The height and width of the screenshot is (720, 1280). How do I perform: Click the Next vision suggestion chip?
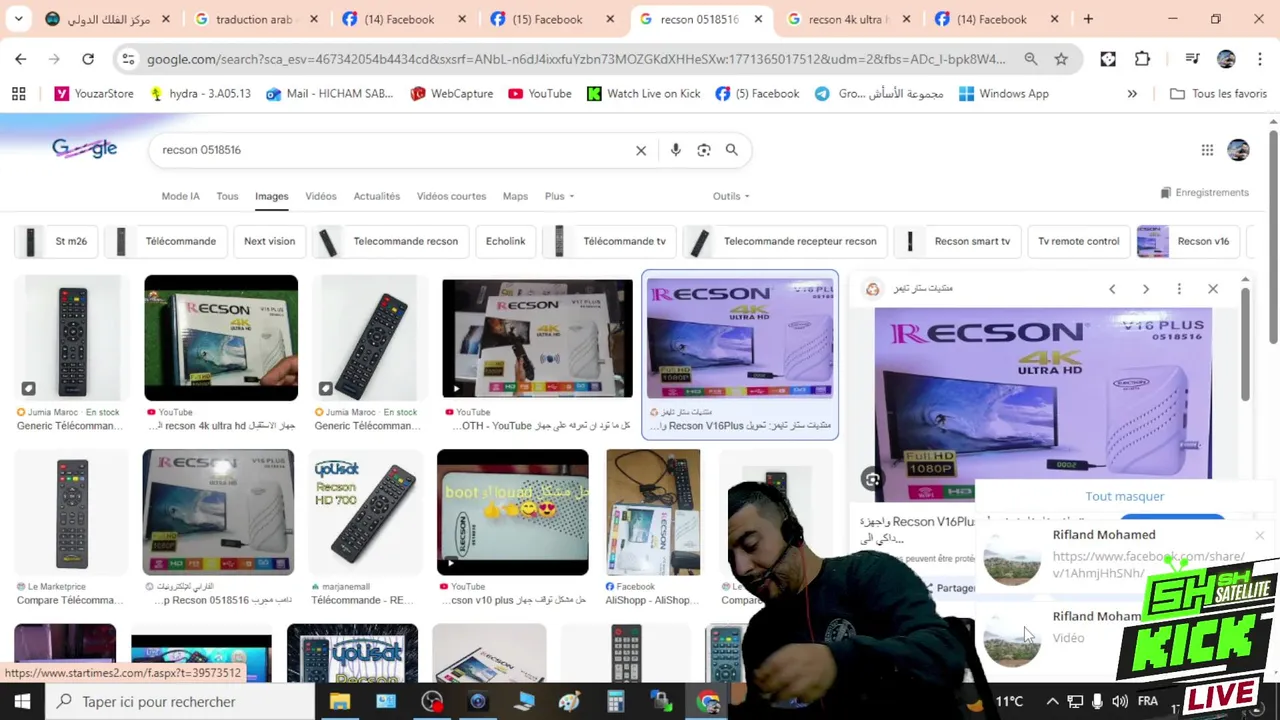[x=269, y=241]
